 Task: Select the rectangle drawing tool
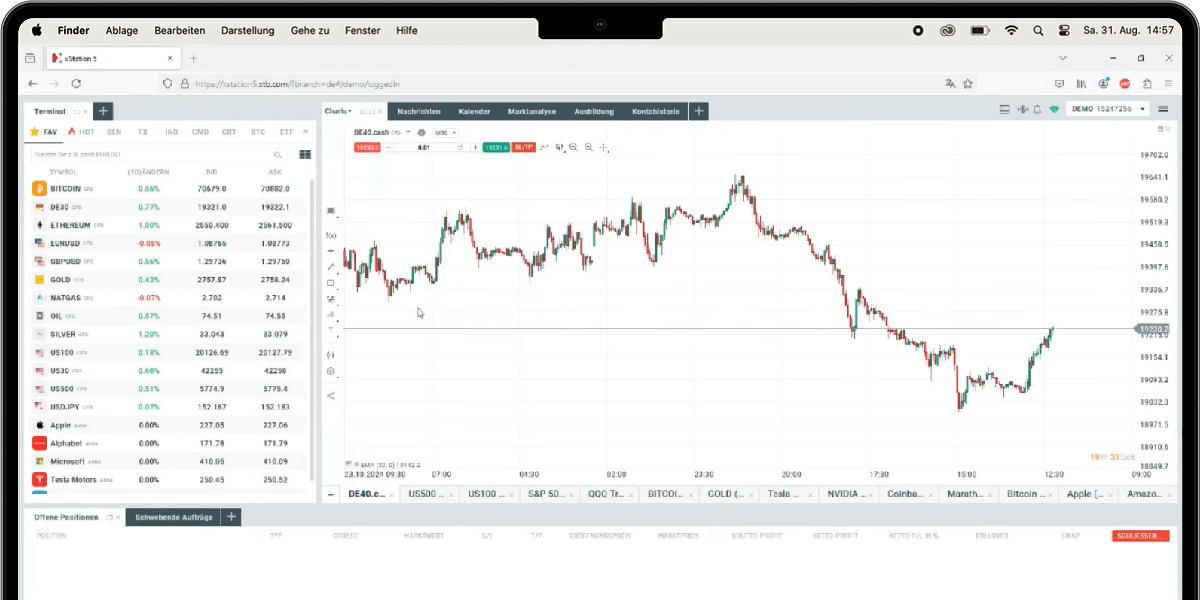coord(330,282)
